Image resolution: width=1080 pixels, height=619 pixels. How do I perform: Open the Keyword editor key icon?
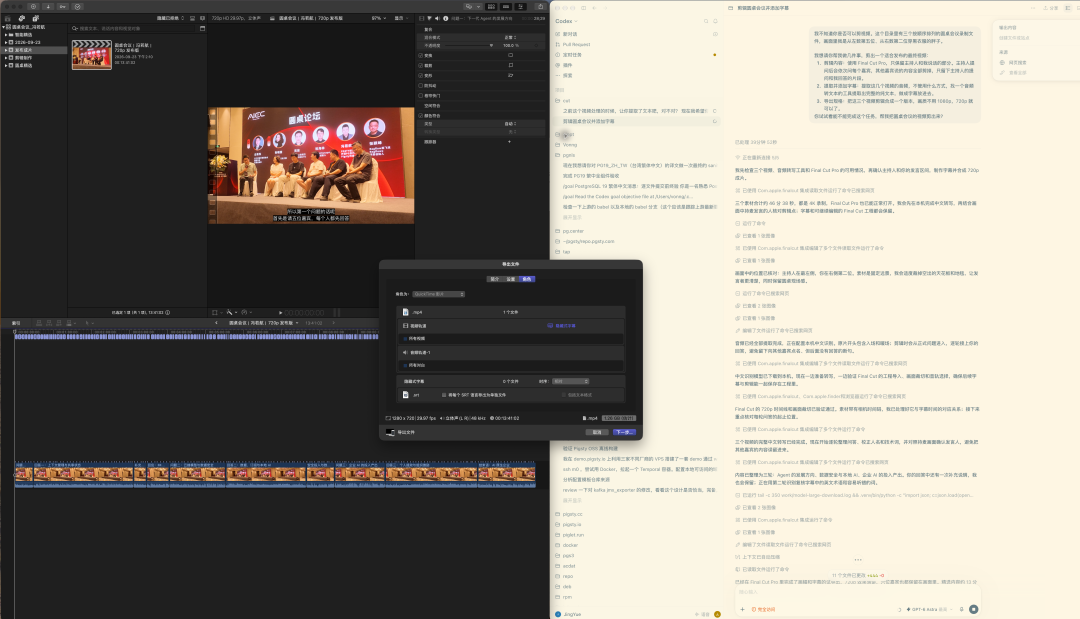pos(63,6)
